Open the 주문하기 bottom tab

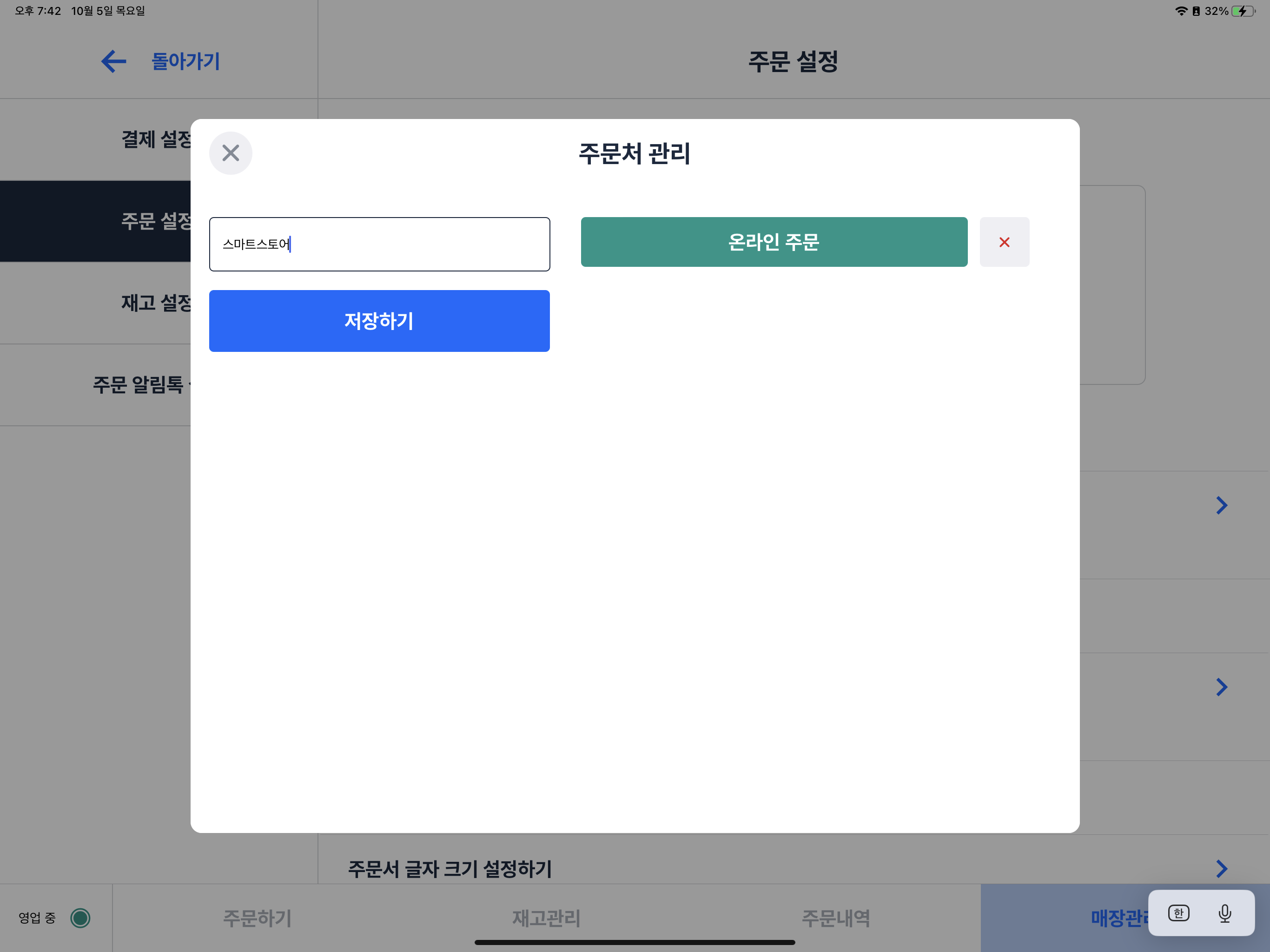(x=257, y=918)
